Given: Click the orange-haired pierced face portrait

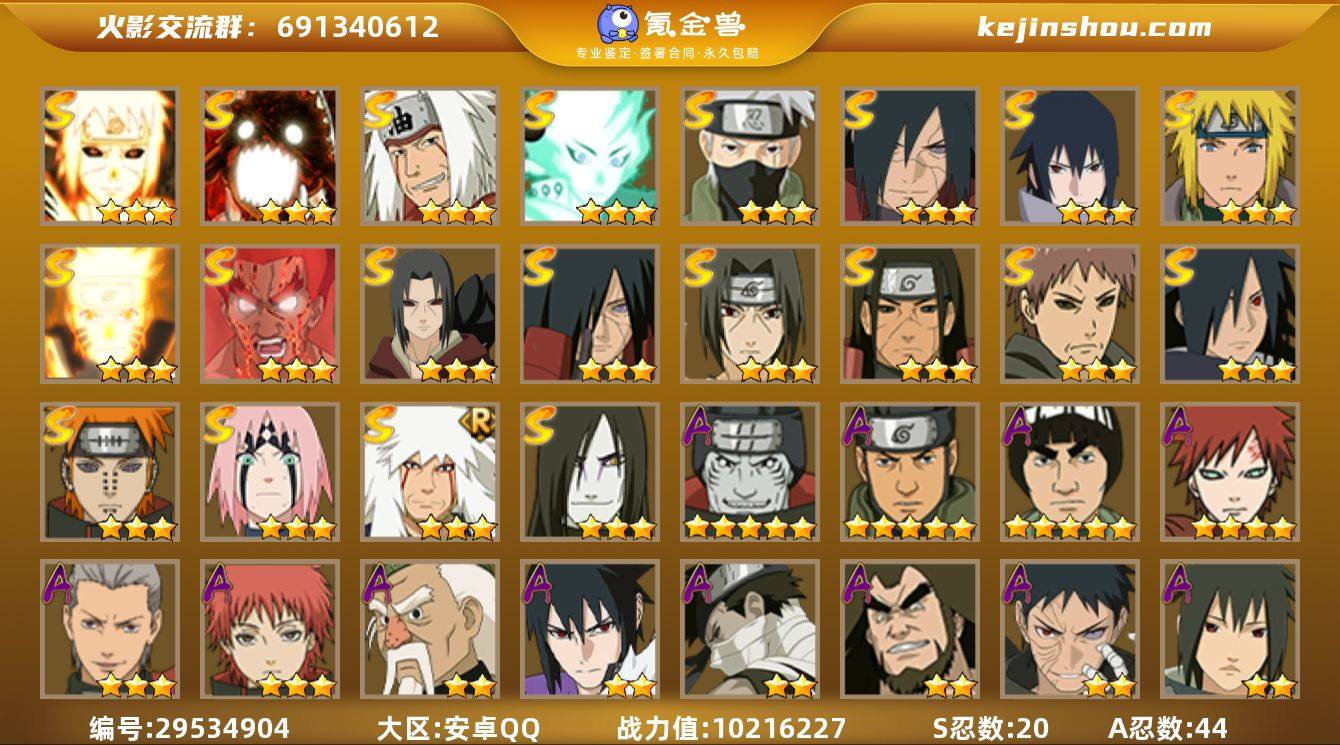Looking at the screenshot, I should 109,472.
